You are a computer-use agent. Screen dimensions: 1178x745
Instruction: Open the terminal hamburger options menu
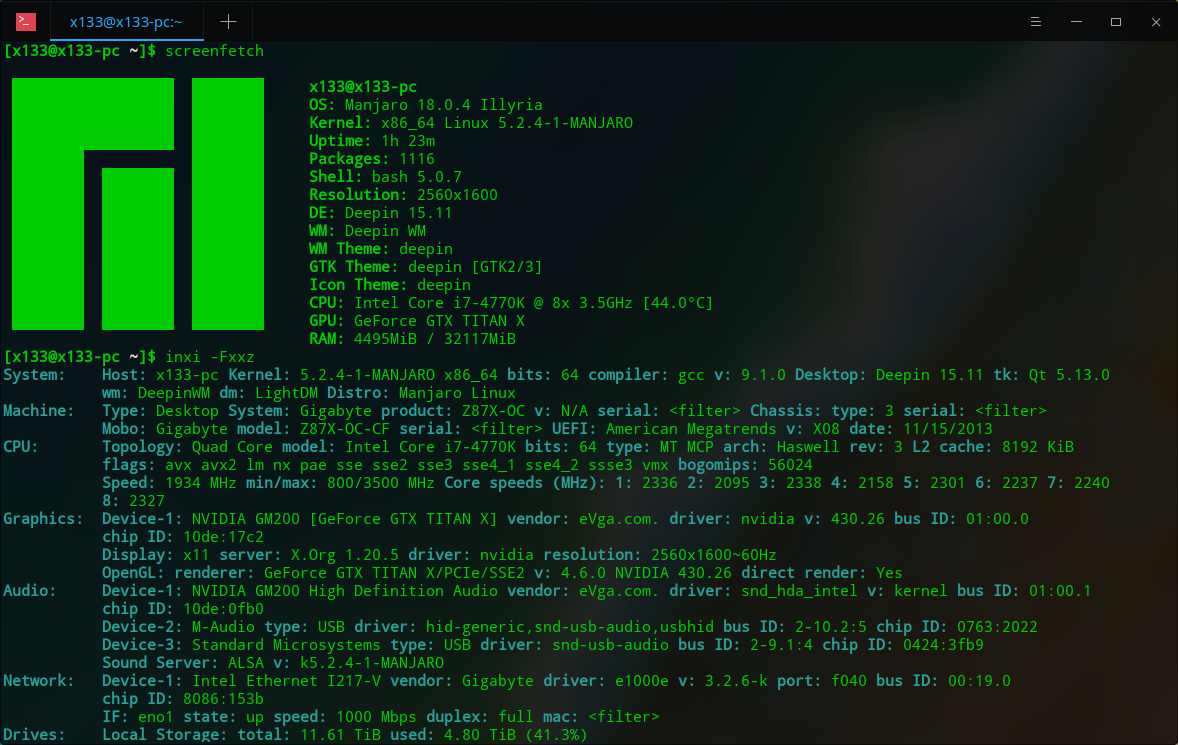[x=1035, y=21]
